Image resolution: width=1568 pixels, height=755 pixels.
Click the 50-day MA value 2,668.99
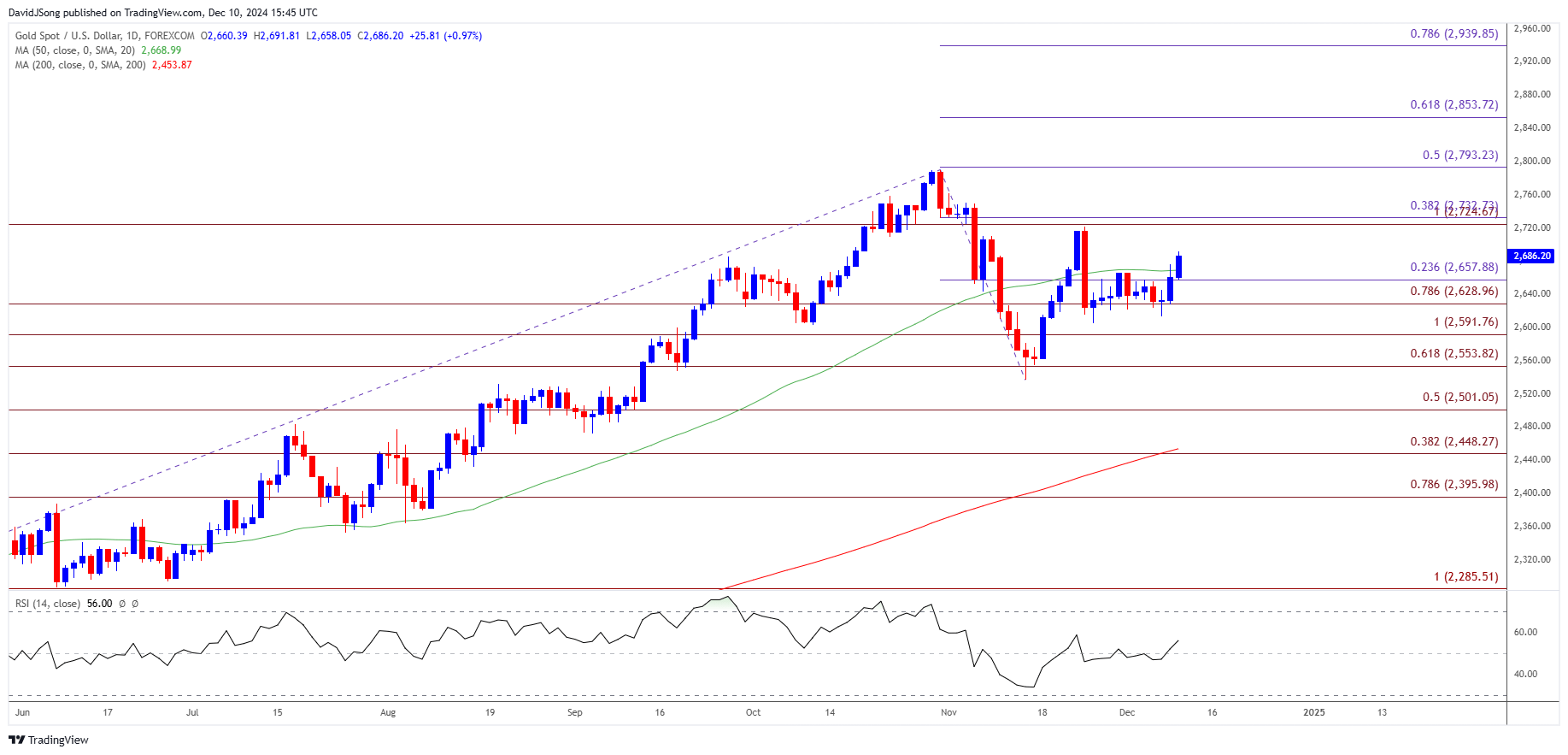[161, 50]
